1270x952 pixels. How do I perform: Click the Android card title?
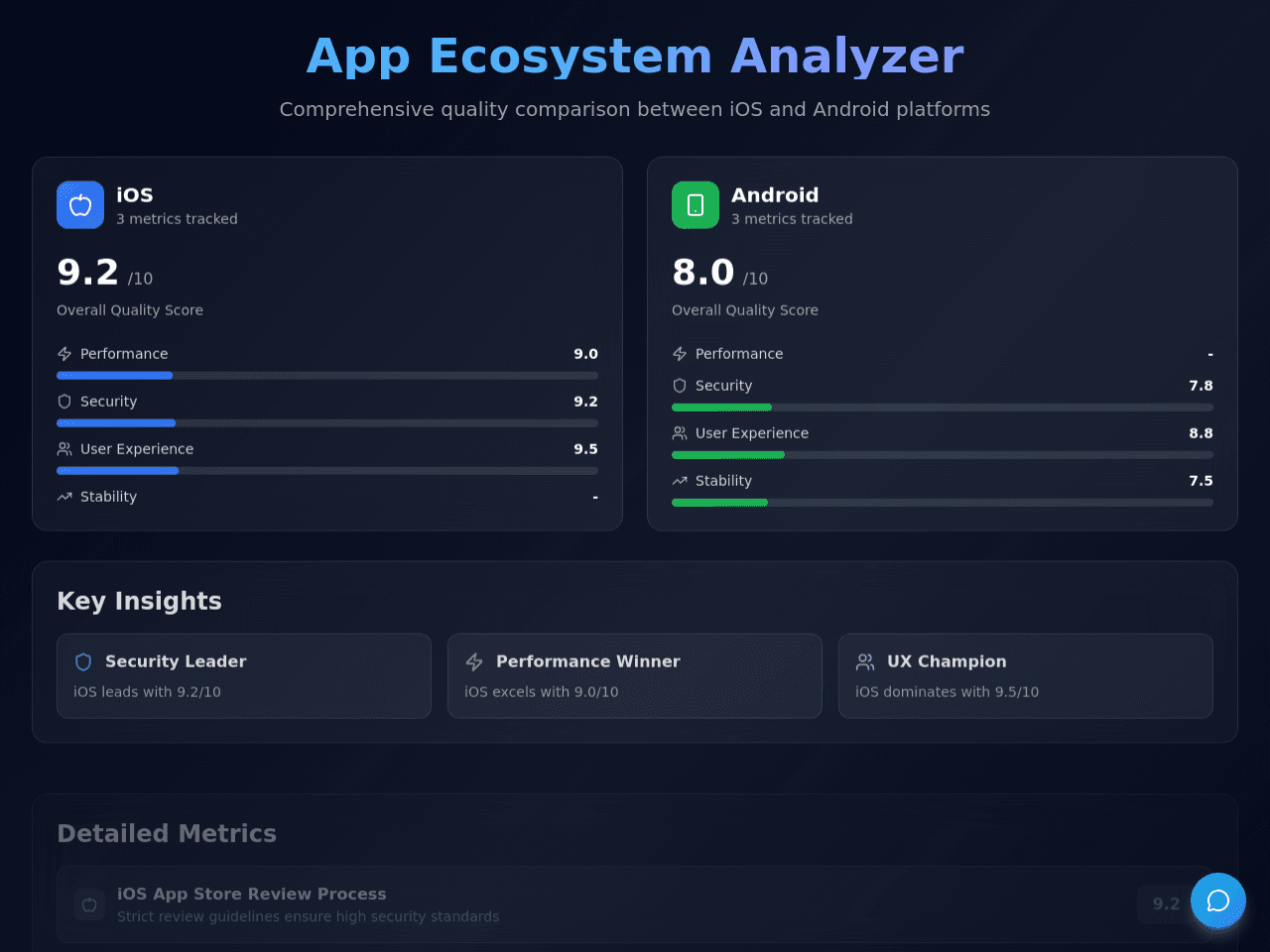click(775, 195)
